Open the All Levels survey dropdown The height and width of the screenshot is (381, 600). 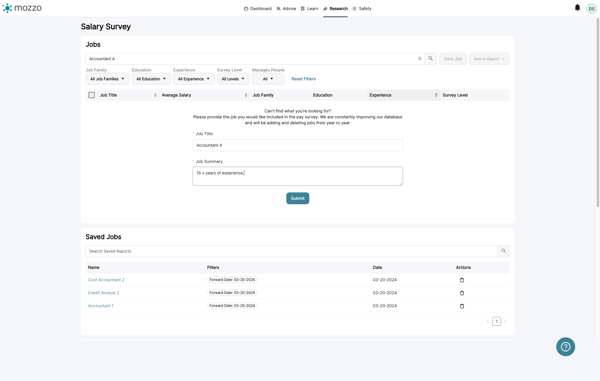click(233, 79)
